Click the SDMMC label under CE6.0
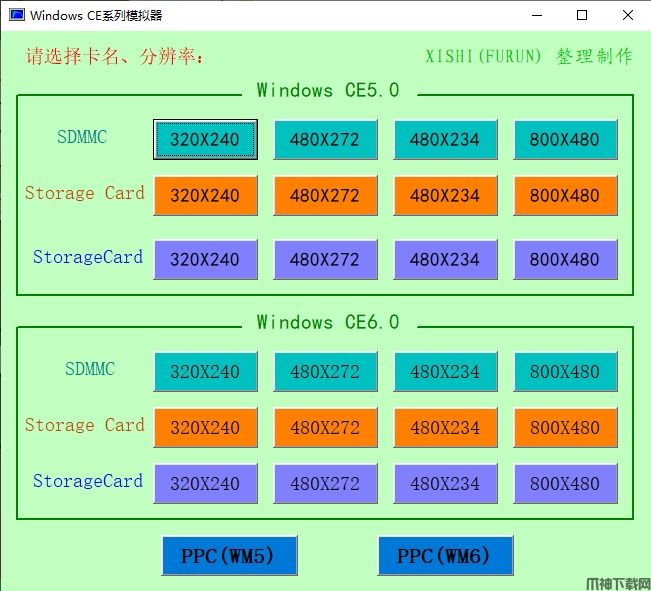This screenshot has height=591, width=651. coord(90,369)
